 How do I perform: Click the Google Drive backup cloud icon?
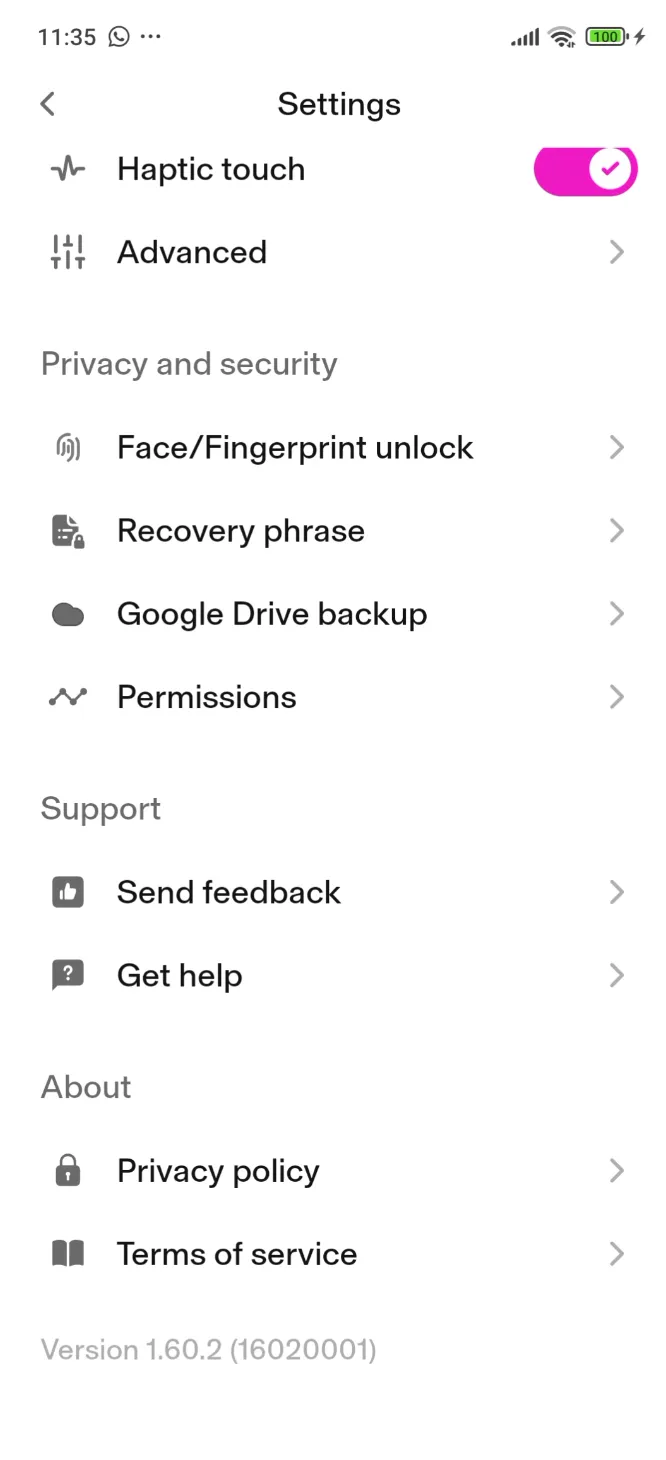[67, 613]
